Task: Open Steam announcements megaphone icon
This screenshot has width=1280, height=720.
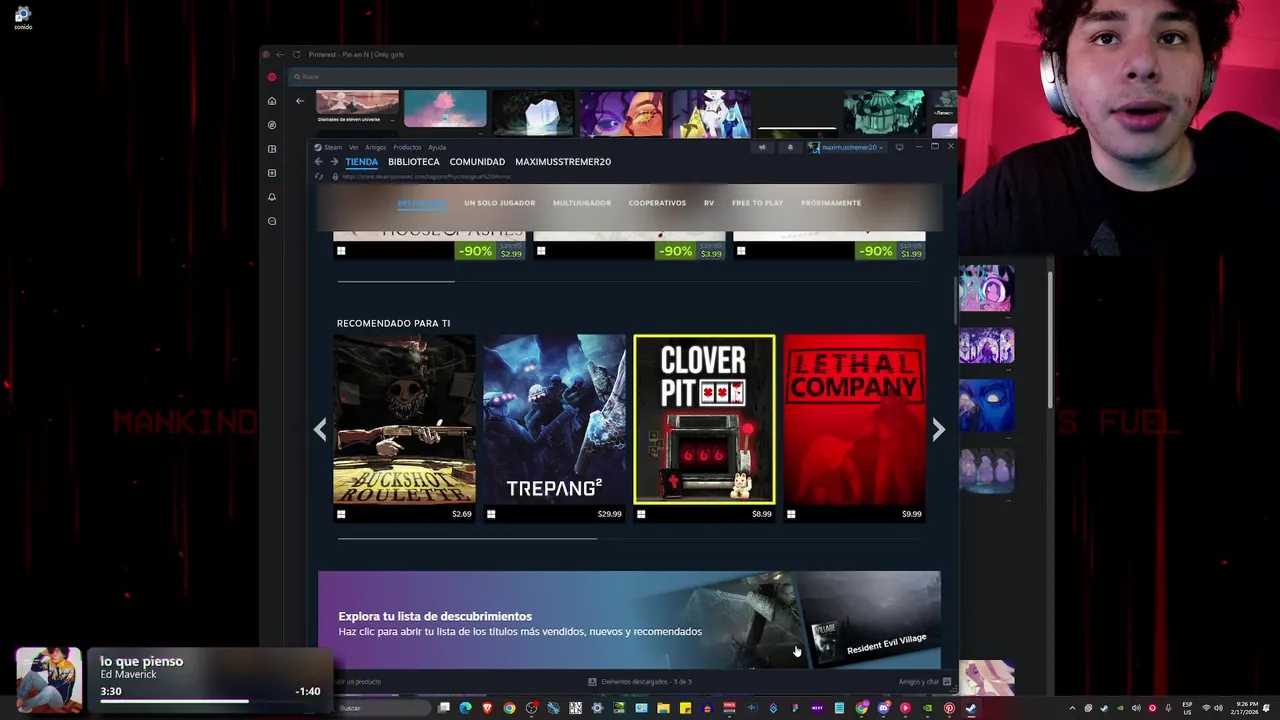Action: point(762,147)
